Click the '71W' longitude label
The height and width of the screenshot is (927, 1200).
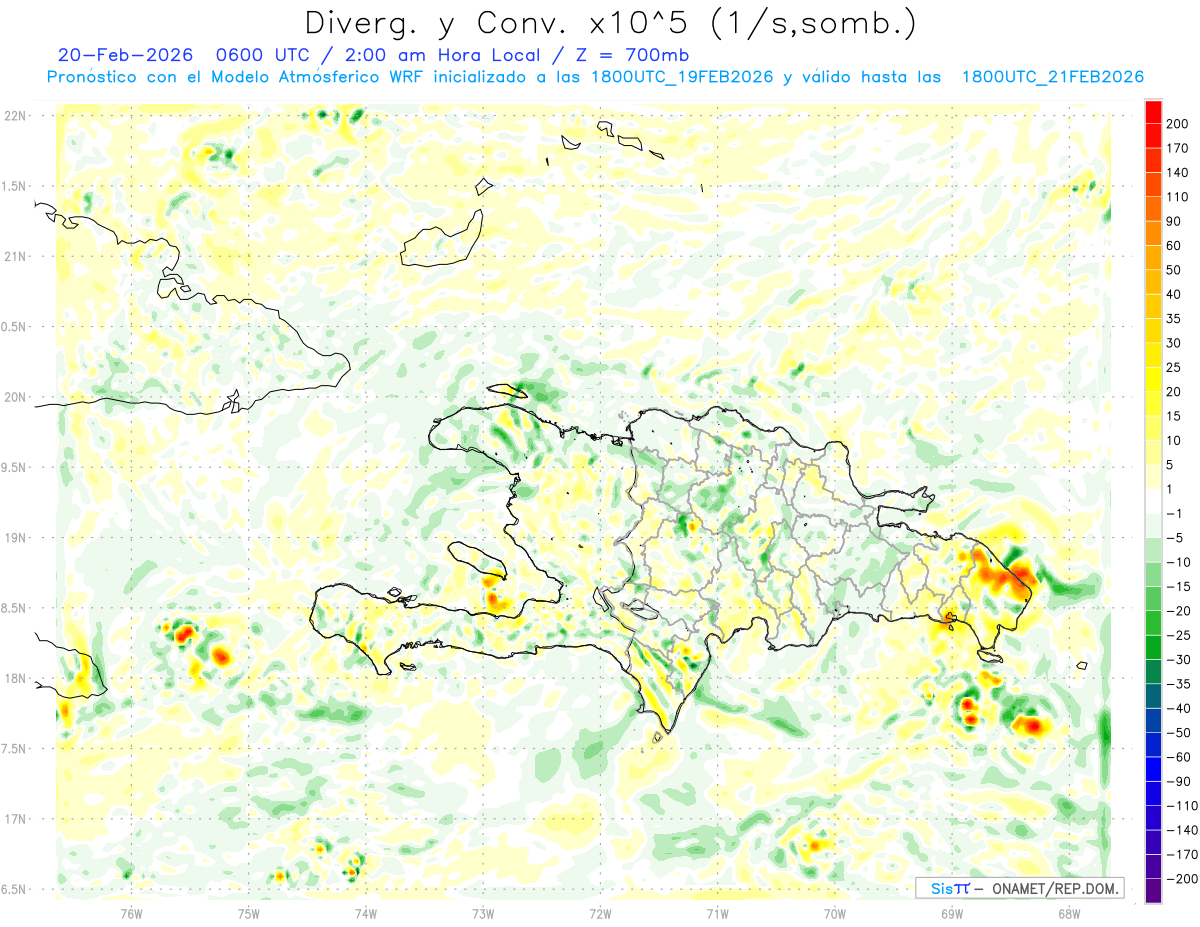point(717,913)
